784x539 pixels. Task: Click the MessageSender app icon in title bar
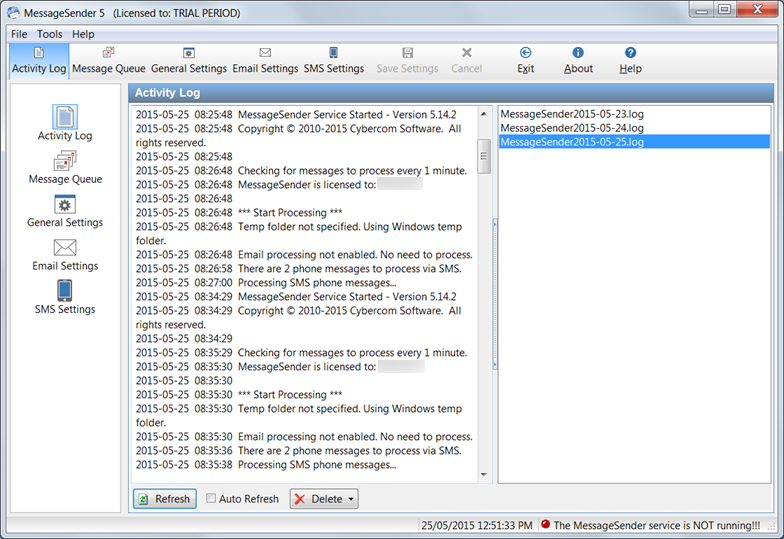point(14,13)
